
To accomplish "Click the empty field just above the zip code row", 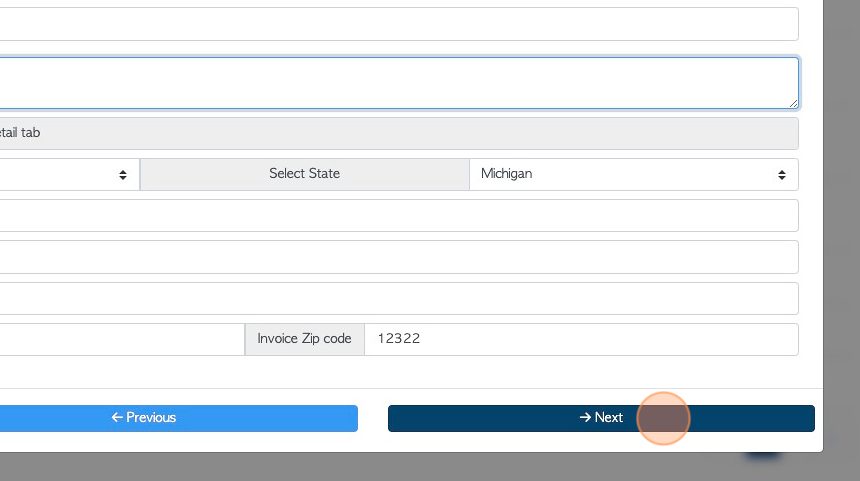I will [x=399, y=298].
